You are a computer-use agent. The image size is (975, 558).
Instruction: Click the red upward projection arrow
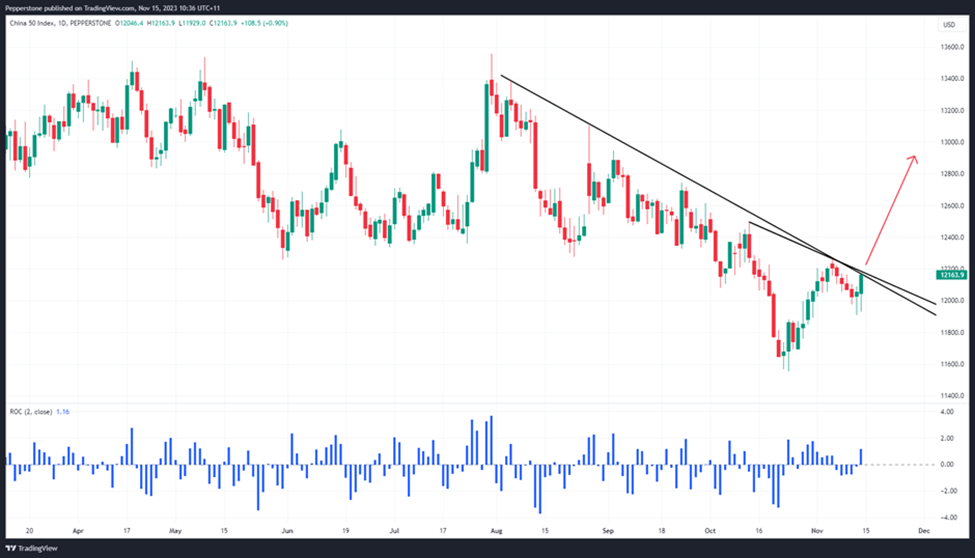(x=890, y=207)
